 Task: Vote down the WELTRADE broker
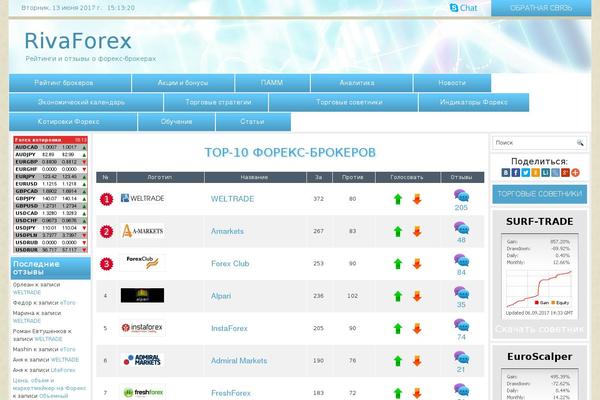point(417,199)
